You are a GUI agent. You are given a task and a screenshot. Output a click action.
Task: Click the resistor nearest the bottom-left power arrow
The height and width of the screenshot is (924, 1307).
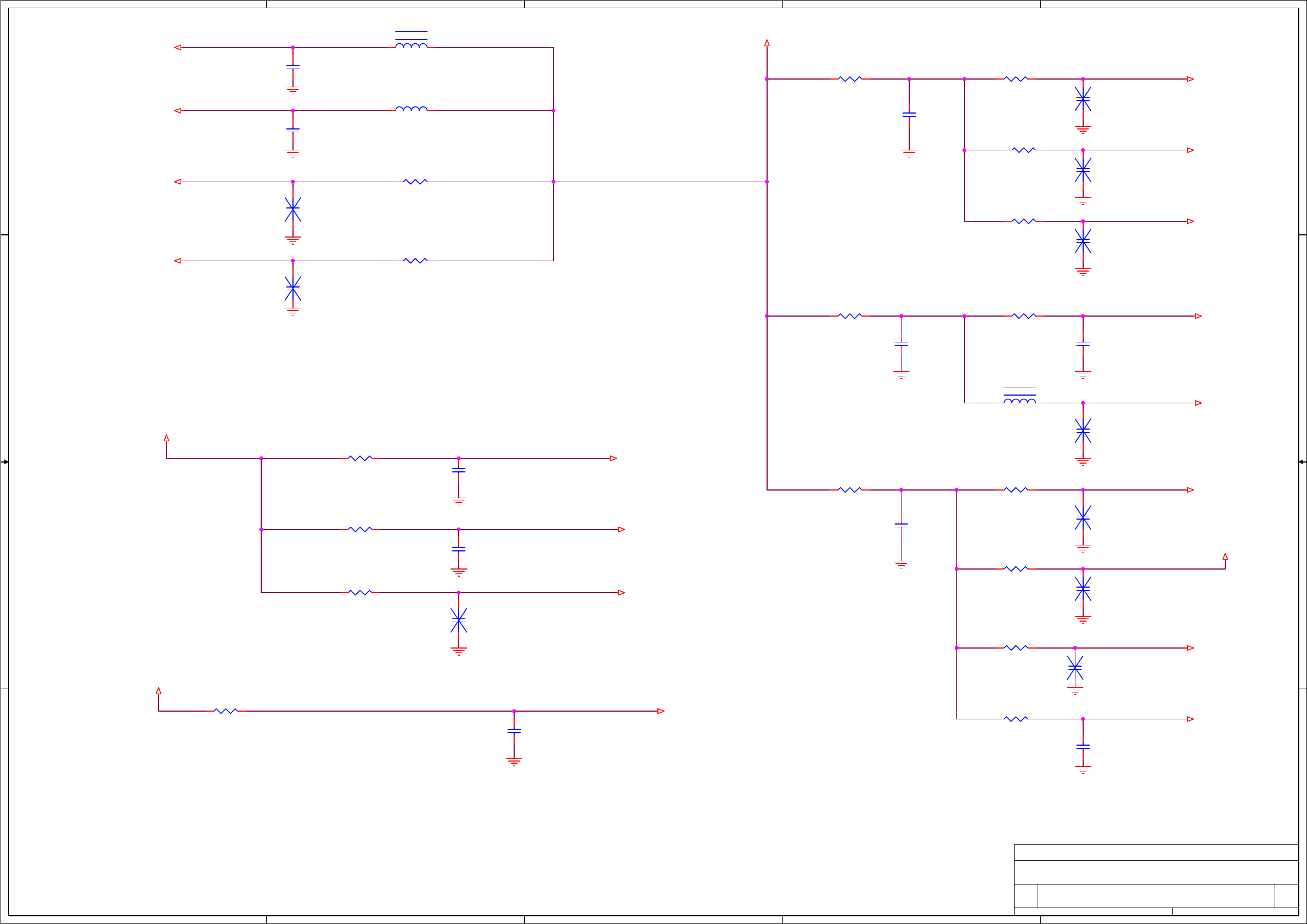226,711
